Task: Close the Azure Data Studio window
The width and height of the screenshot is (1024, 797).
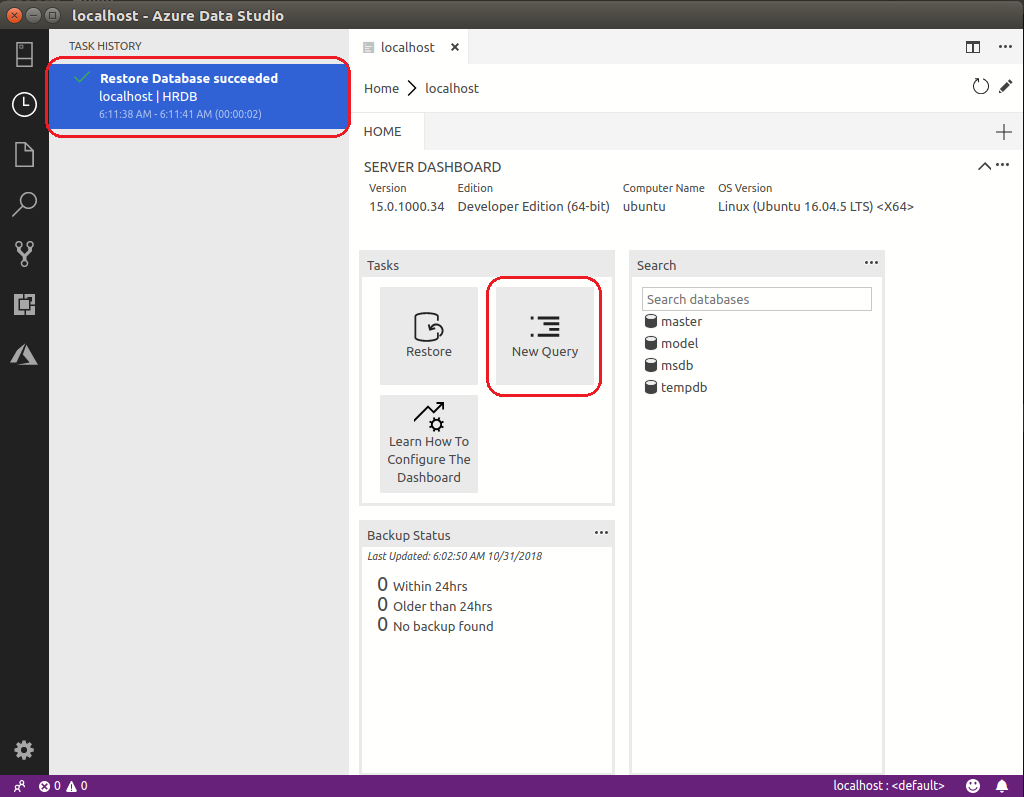Action: tap(14, 15)
